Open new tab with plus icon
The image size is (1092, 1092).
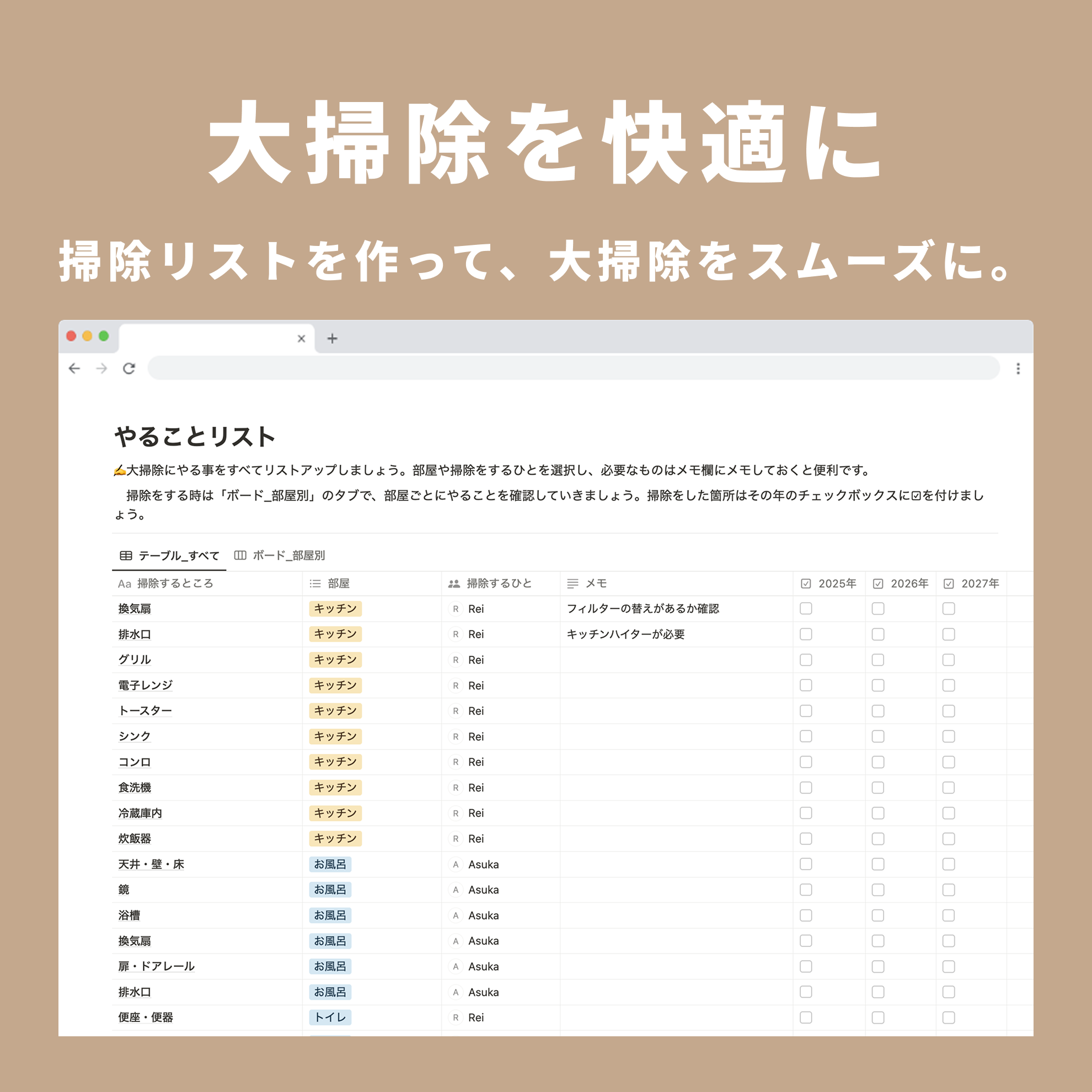point(333,339)
